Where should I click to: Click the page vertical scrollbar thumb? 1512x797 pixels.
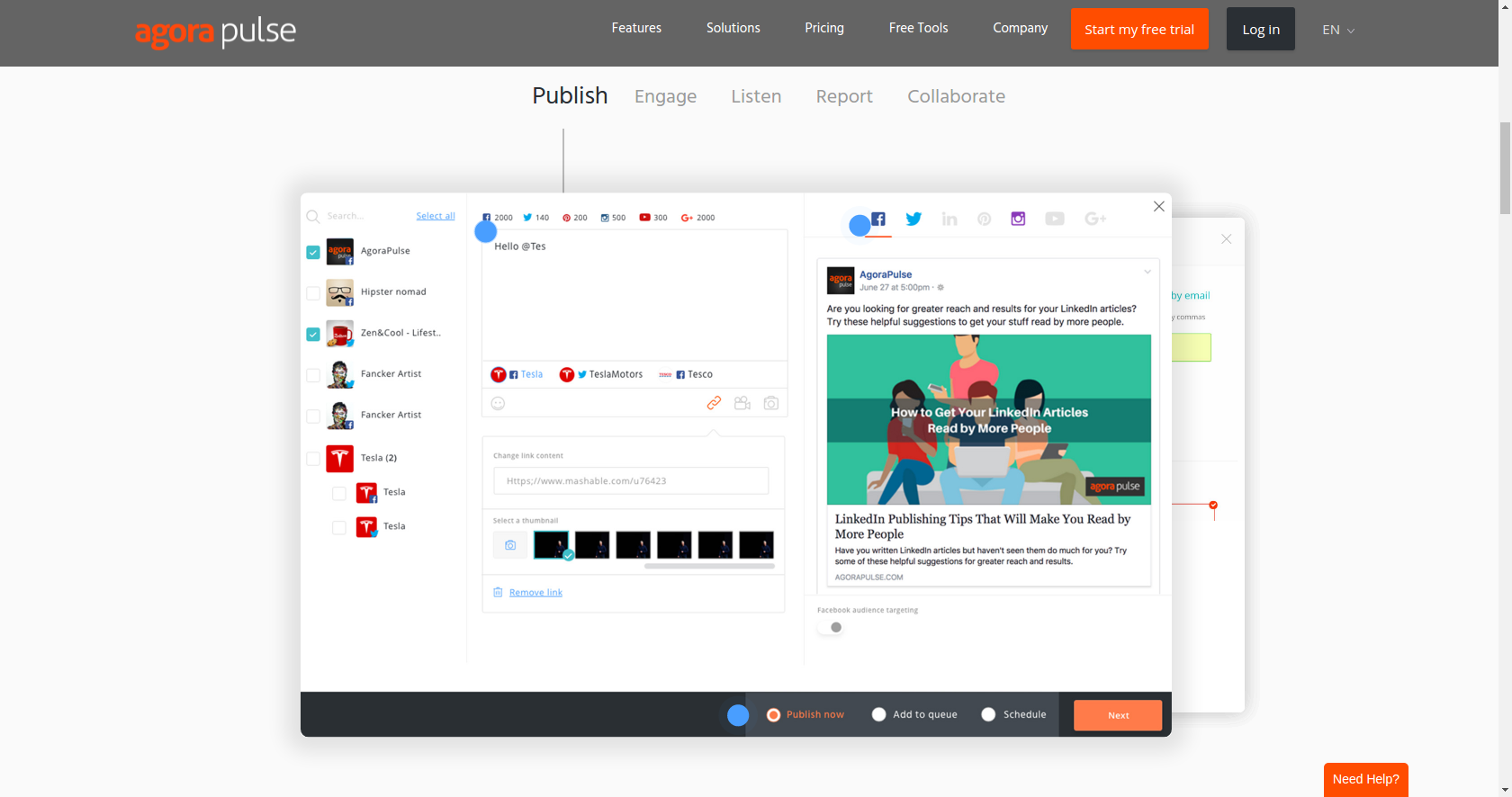(1505, 168)
